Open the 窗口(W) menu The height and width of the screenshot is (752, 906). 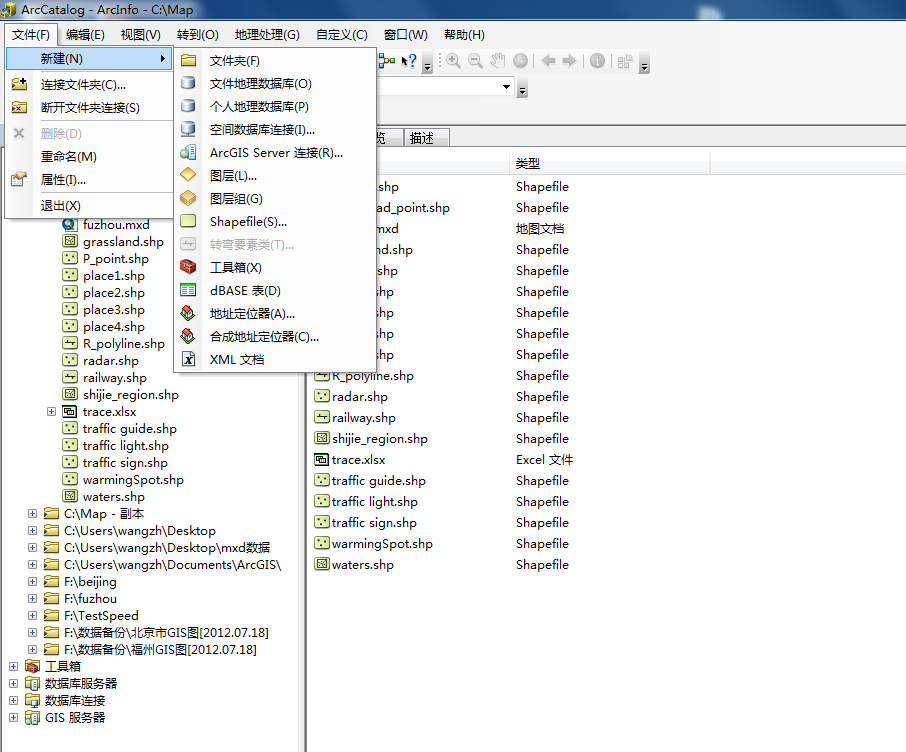click(406, 35)
